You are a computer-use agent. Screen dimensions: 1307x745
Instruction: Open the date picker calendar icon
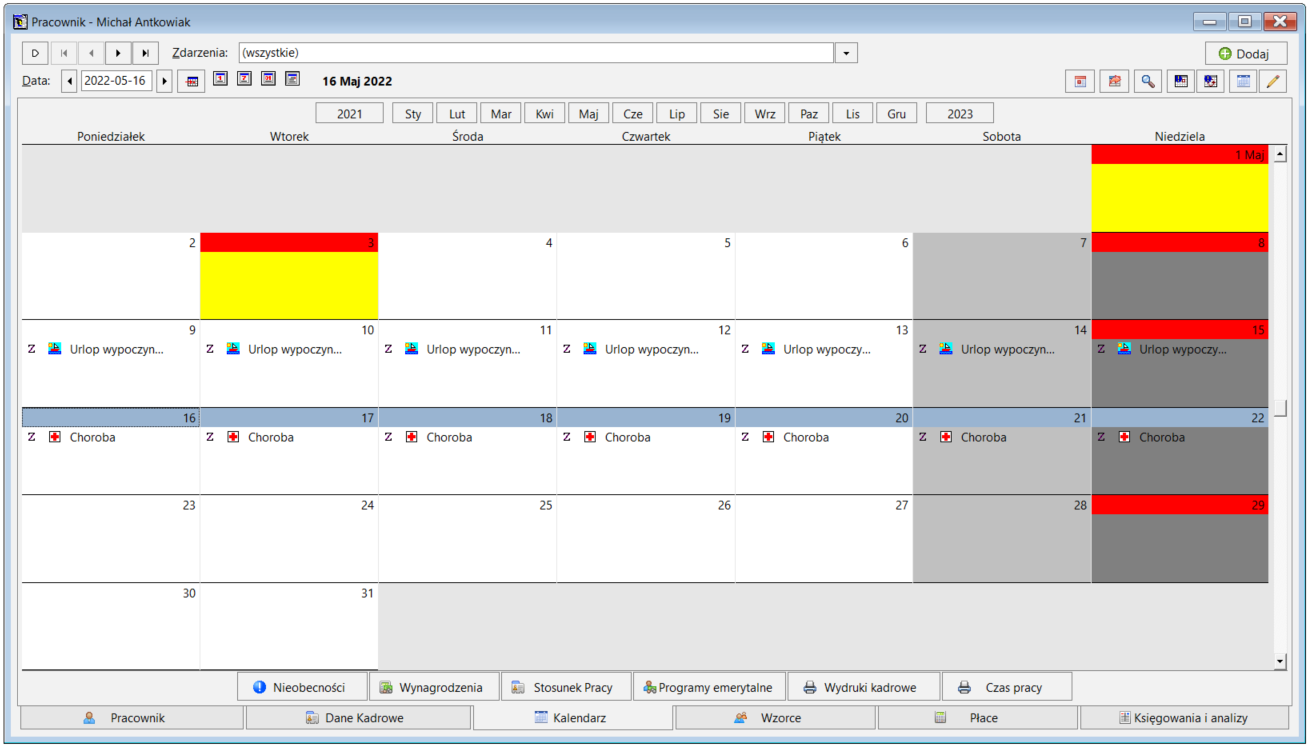pyautogui.click(x=192, y=81)
